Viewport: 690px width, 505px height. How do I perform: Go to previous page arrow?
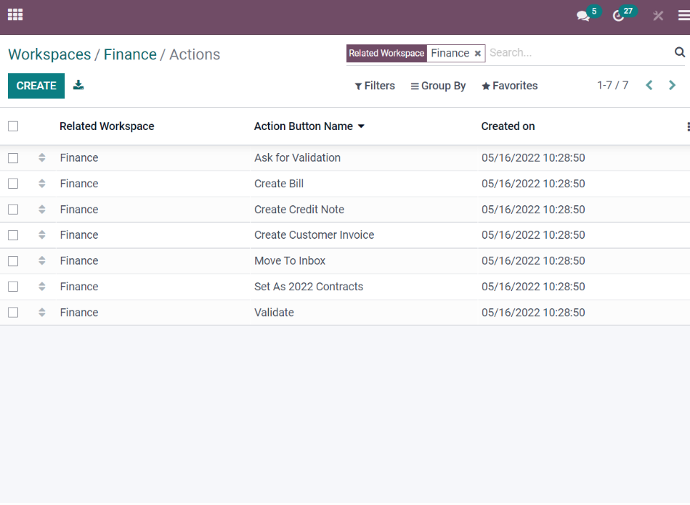click(x=649, y=85)
